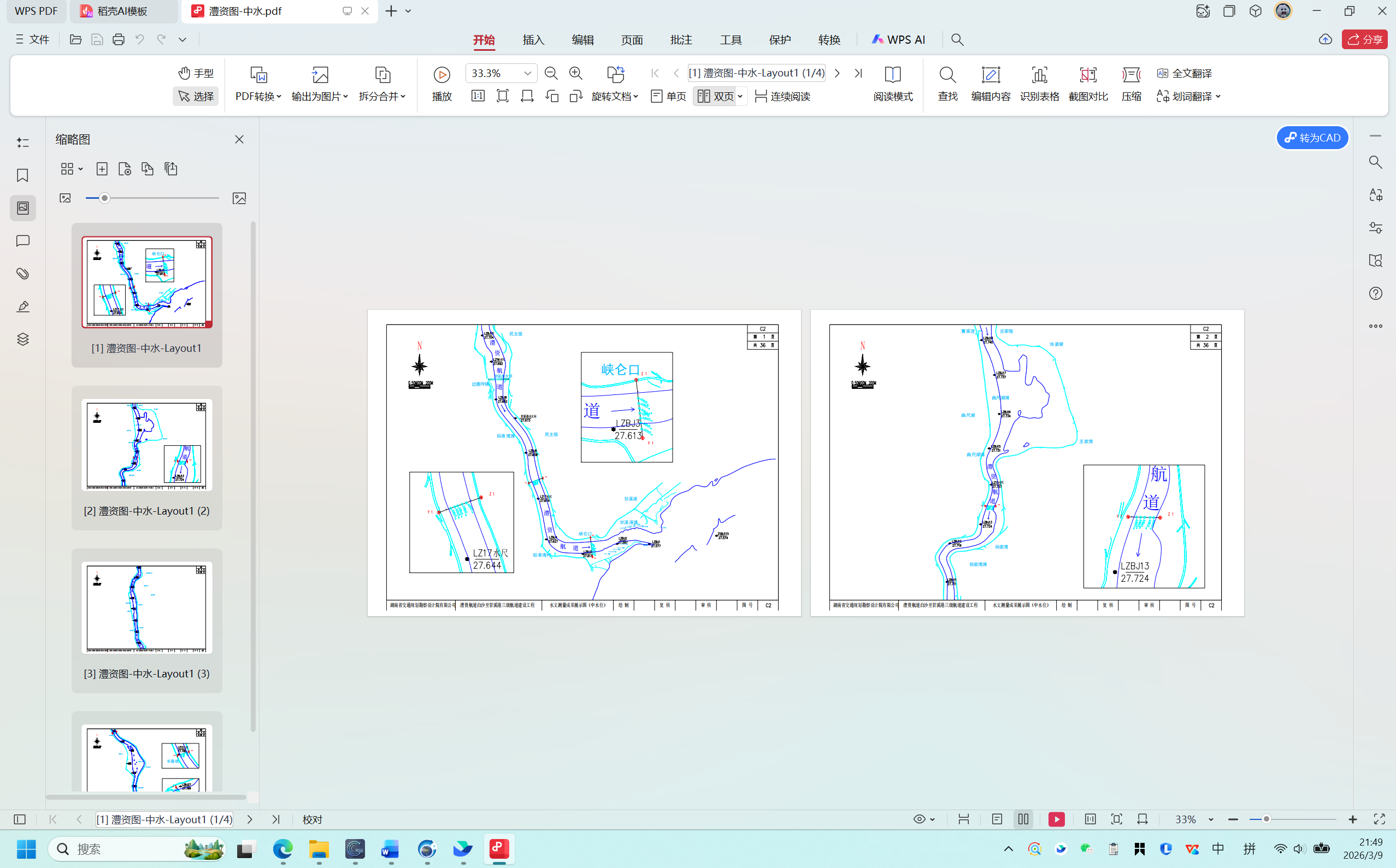The width and height of the screenshot is (1396, 868).
Task: Select the Layout1 (2) page thumbnail
Action: pyautogui.click(x=146, y=445)
